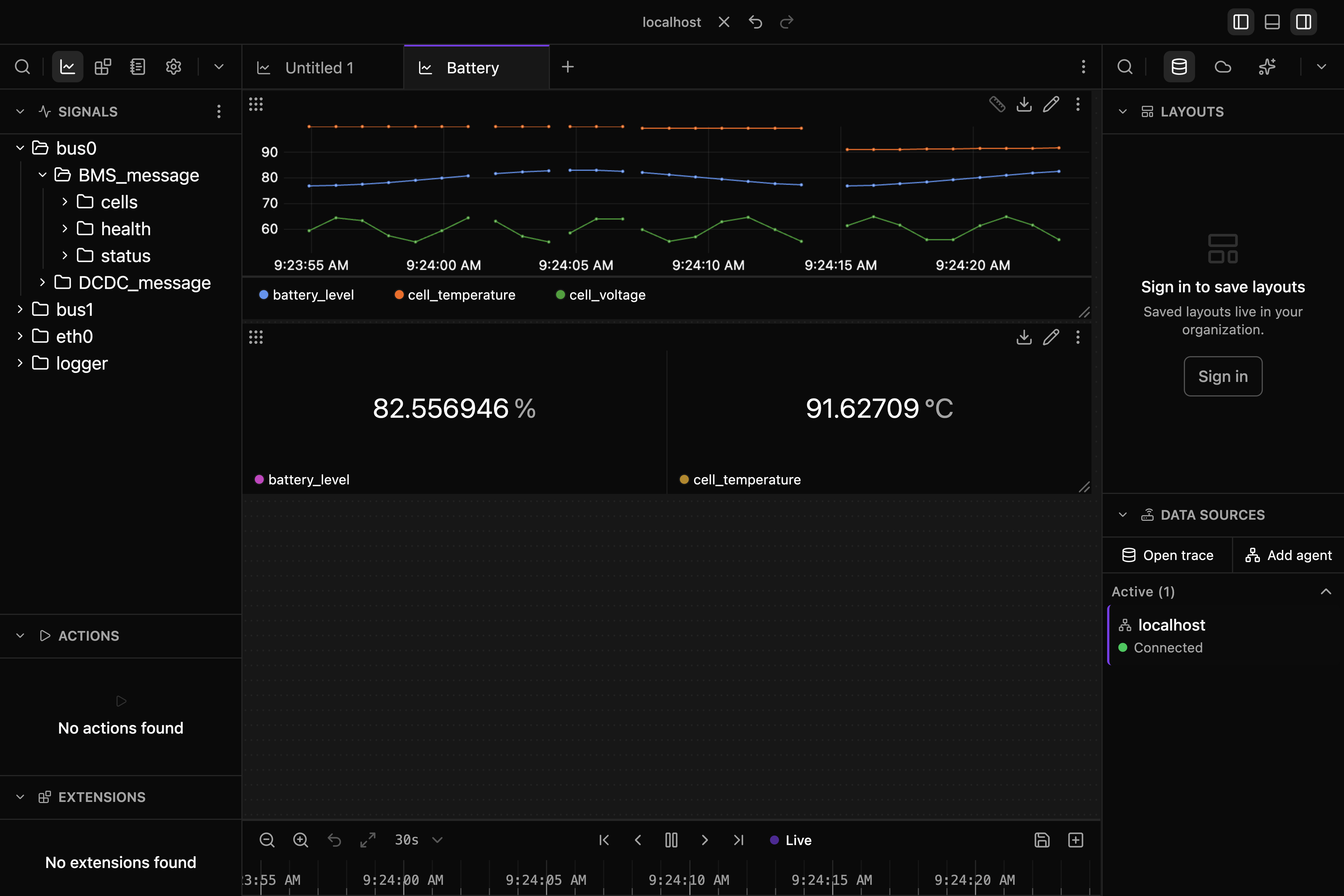Jump to the Live indicator

tap(791, 840)
